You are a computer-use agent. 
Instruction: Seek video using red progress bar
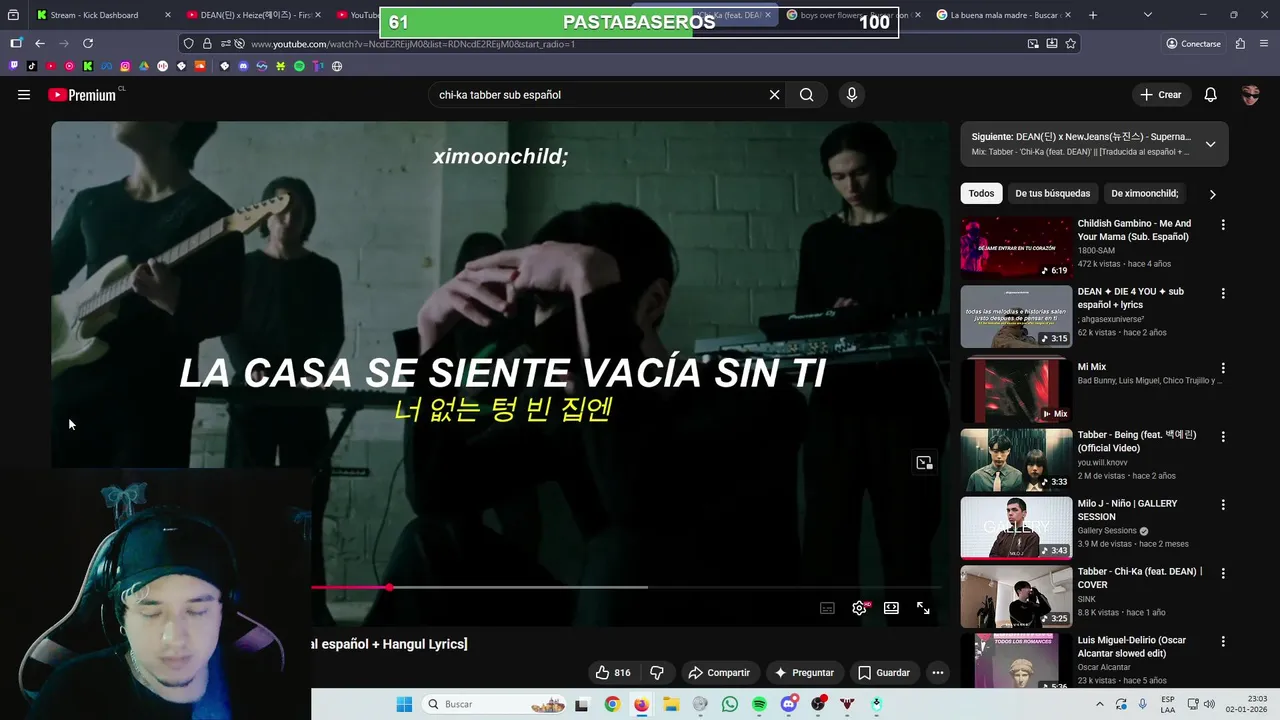[x=350, y=587]
